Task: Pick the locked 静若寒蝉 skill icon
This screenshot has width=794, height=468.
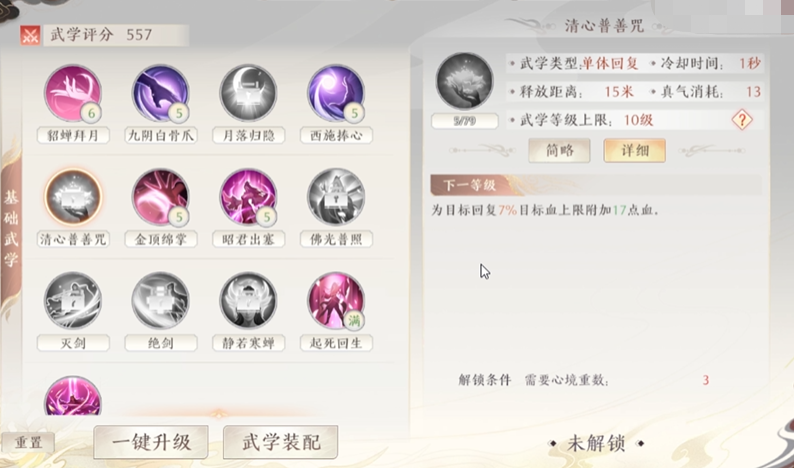Action: click(248, 301)
